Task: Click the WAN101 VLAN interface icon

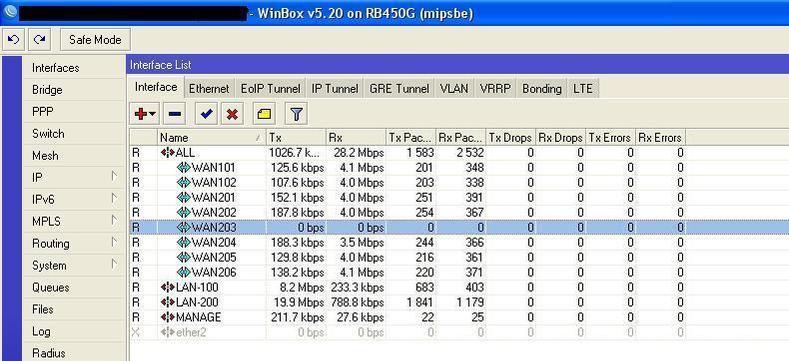Action: coord(184,167)
